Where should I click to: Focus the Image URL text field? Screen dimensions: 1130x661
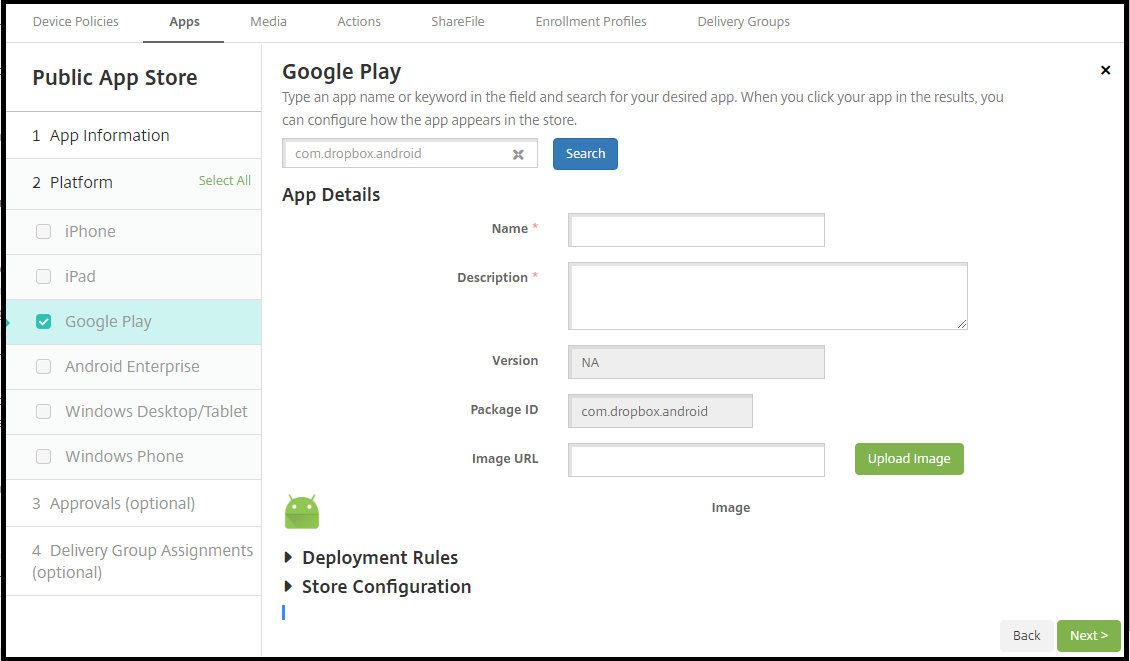(x=696, y=460)
